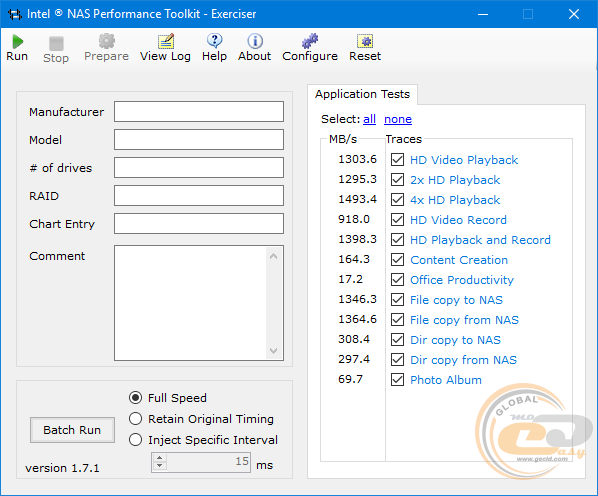
Task: Click the 17.2 MB/s result value
Action: (350, 279)
